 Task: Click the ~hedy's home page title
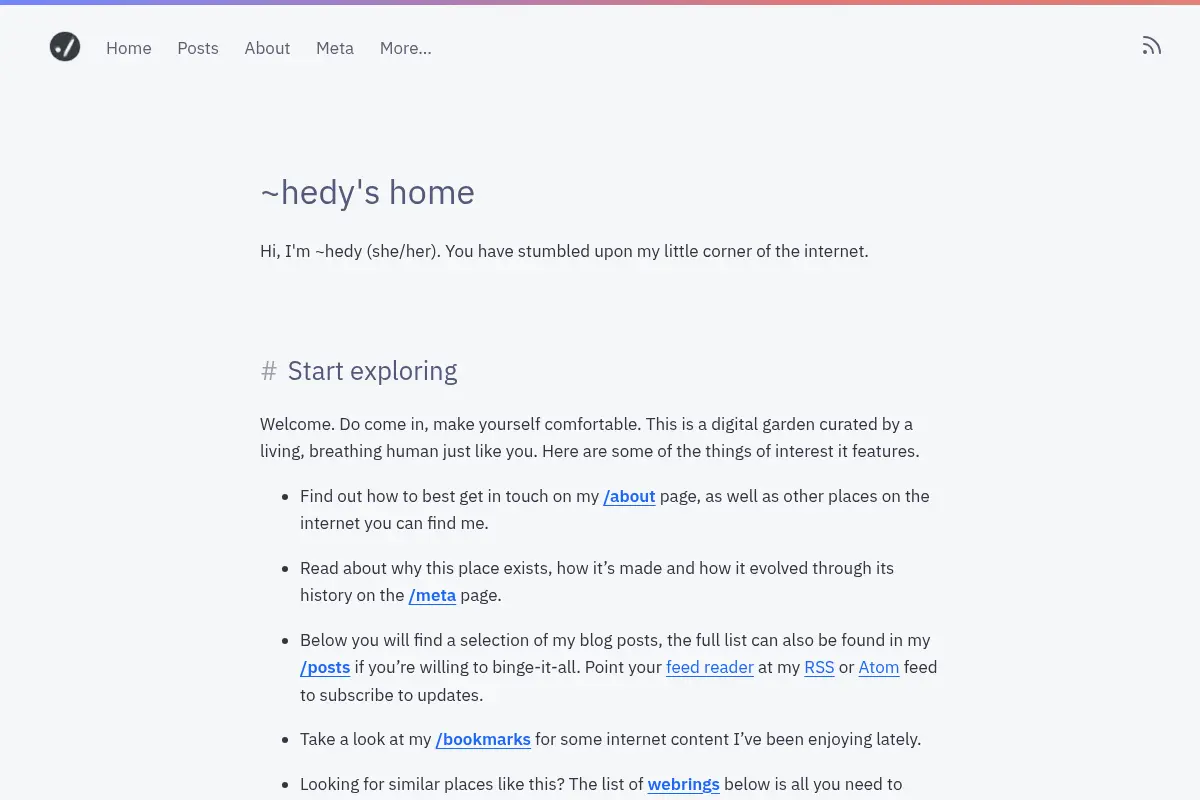coord(367,192)
